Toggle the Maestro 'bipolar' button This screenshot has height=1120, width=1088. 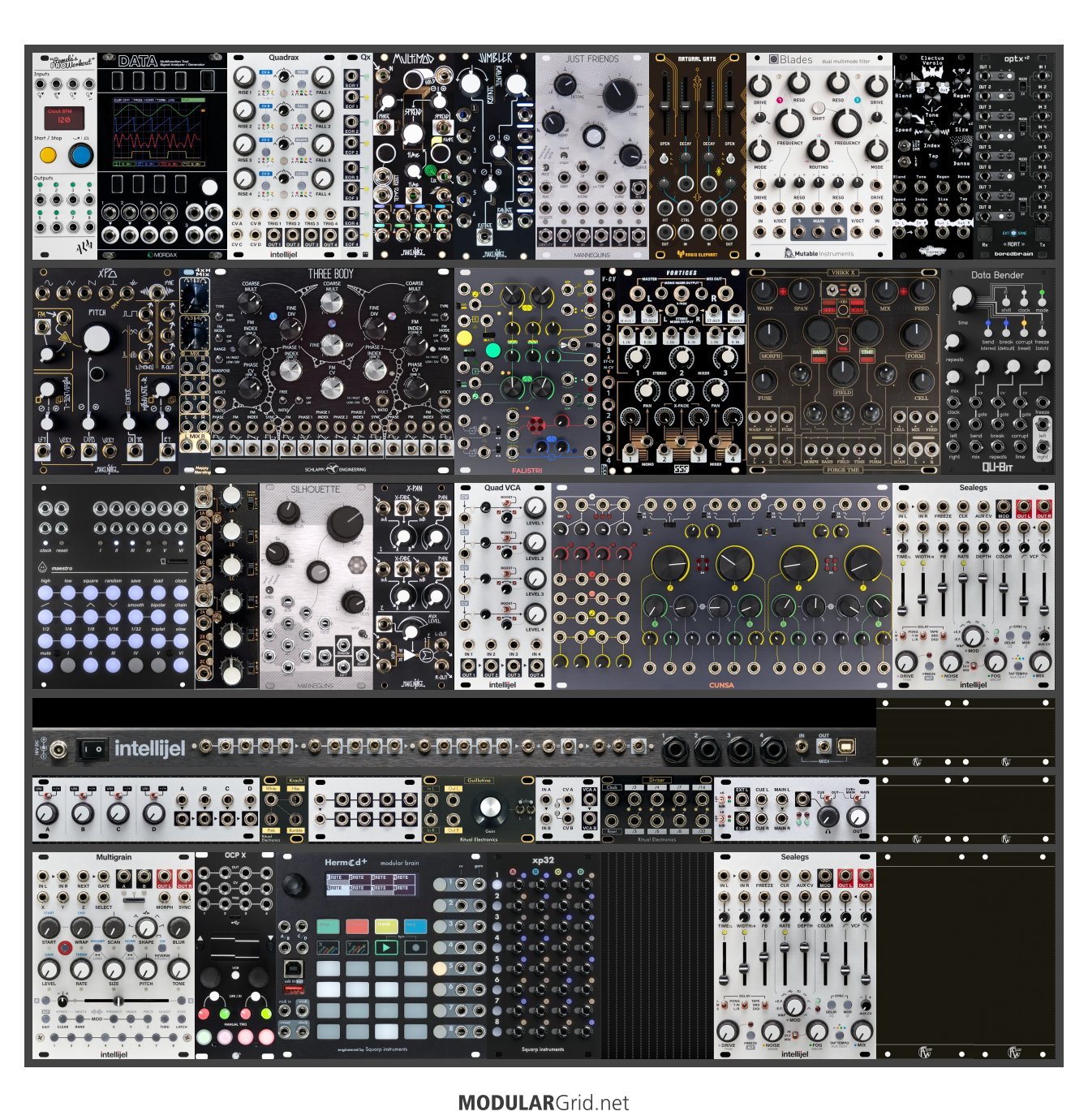tap(158, 617)
